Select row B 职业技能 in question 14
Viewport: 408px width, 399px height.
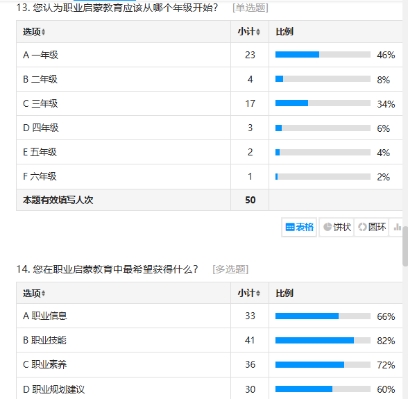(x=209, y=340)
